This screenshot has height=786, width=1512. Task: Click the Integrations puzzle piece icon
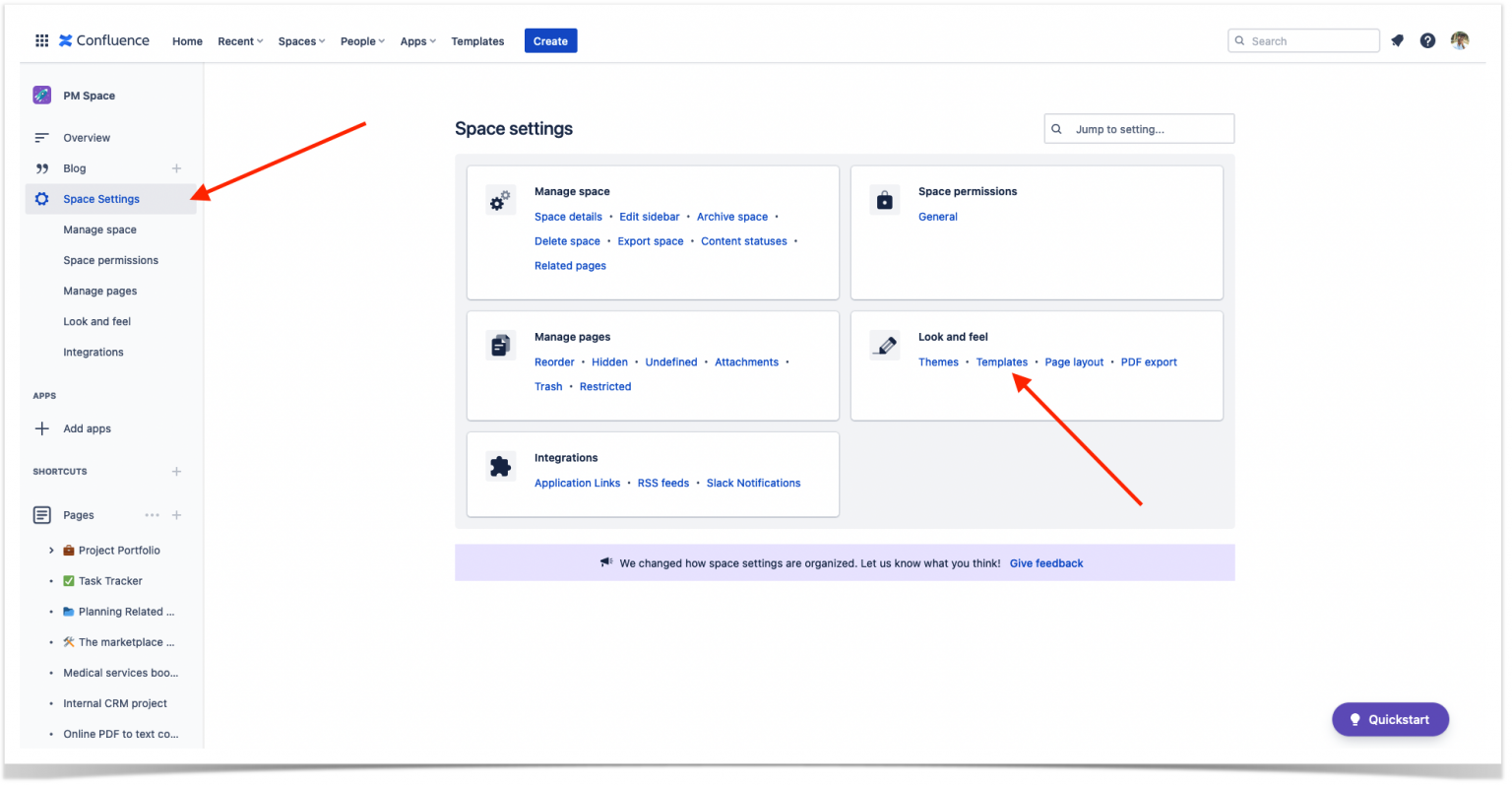tap(501, 465)
